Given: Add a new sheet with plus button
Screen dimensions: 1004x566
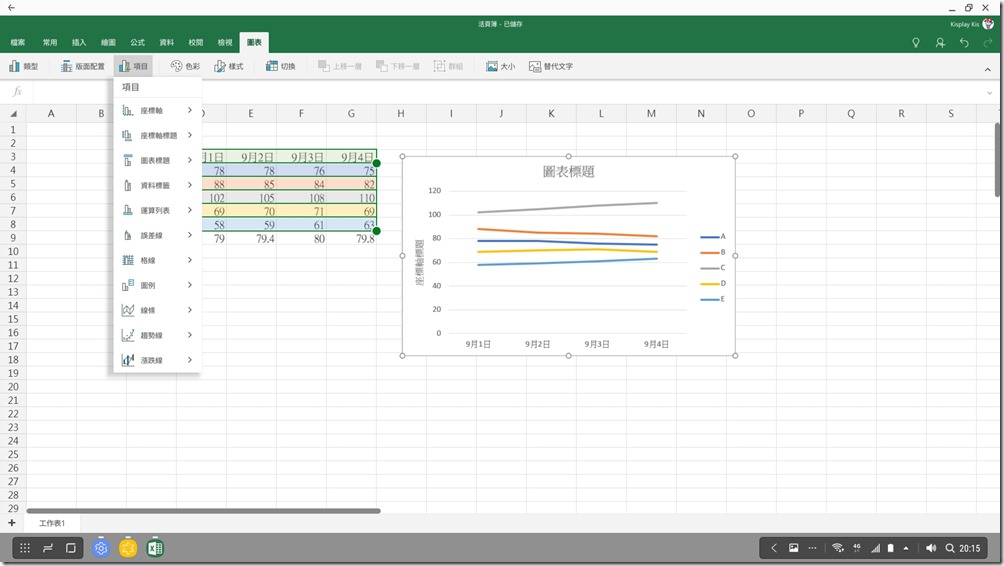Looking at the screenshot, I should 12,523.
